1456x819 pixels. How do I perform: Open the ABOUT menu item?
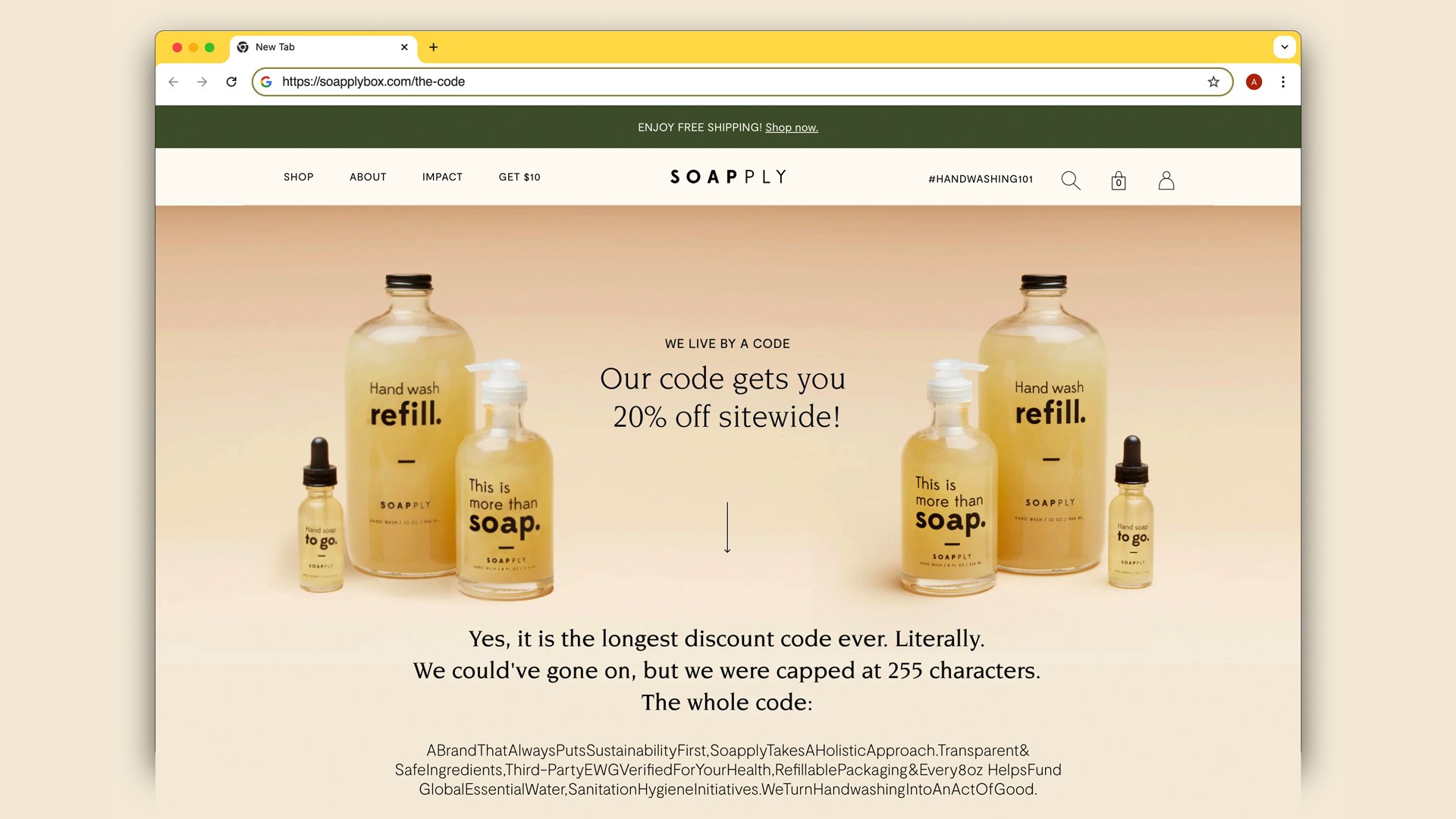tap(368, 177)
